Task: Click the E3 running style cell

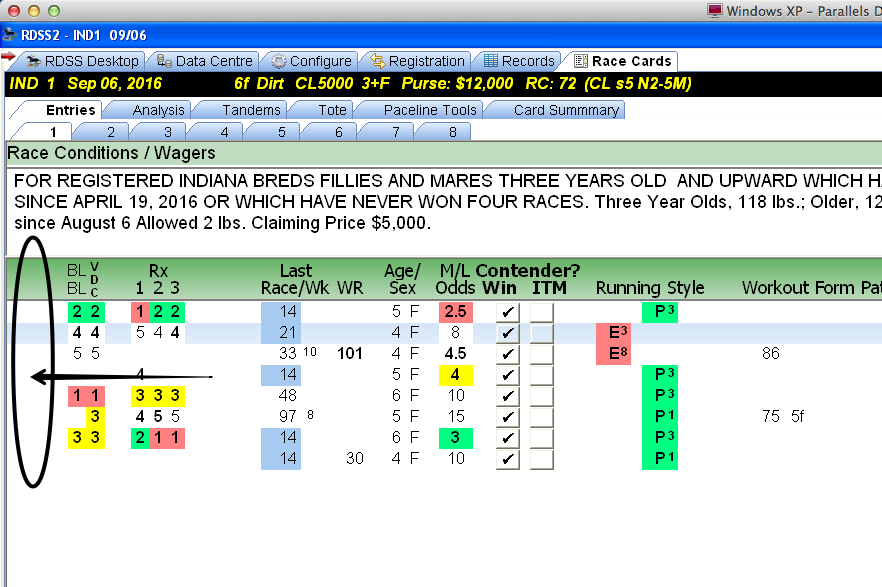Action: 613,333
